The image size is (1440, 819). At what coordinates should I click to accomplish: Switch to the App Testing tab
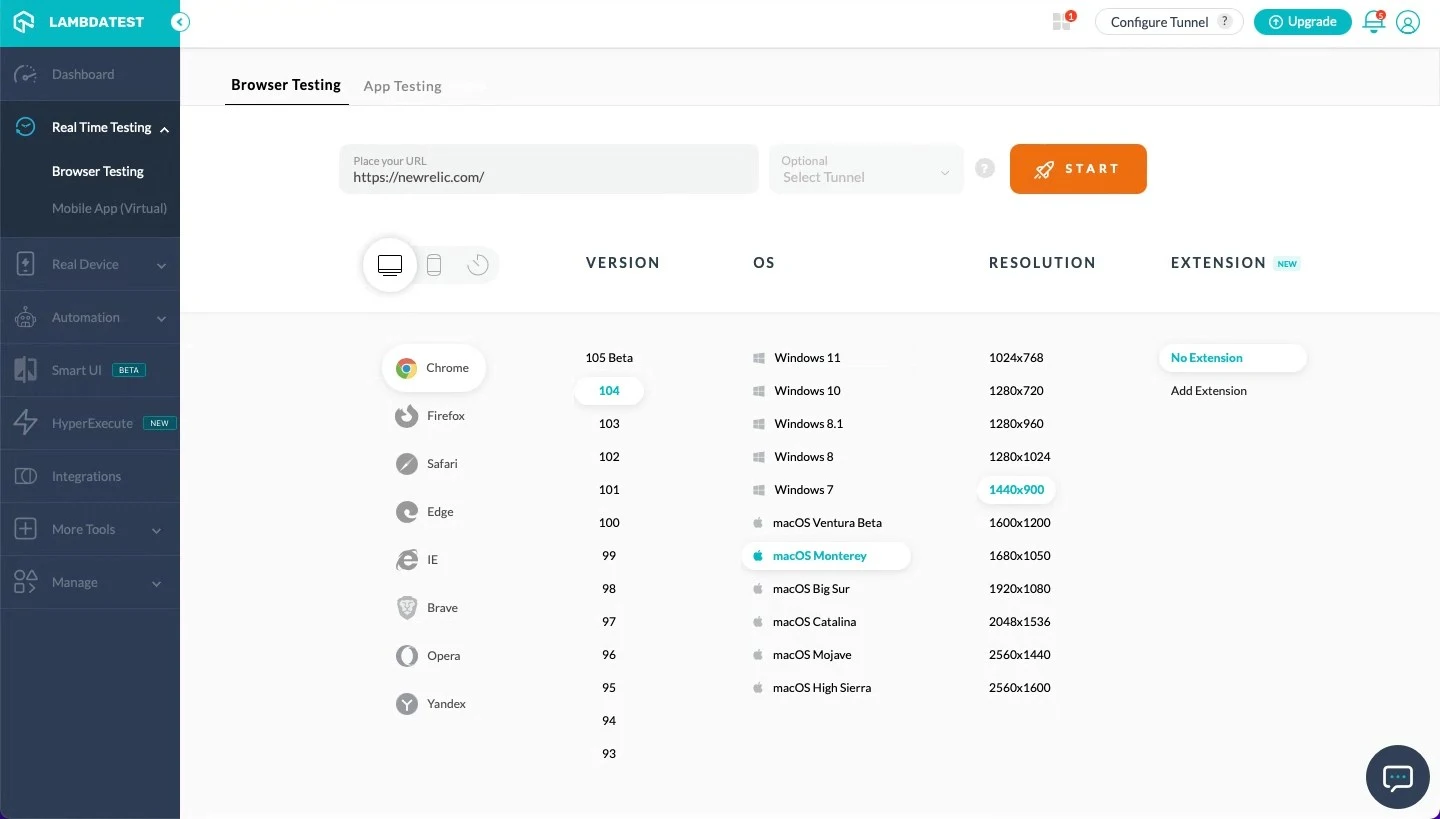(x=402, y=86)
